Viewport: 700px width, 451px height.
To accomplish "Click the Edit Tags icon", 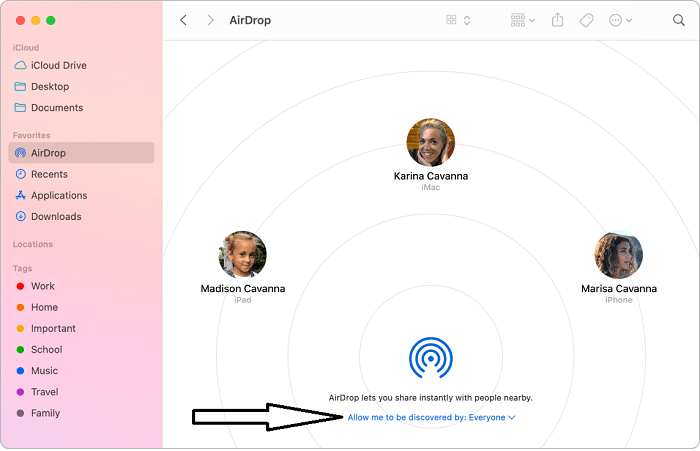I will point(587,20).
